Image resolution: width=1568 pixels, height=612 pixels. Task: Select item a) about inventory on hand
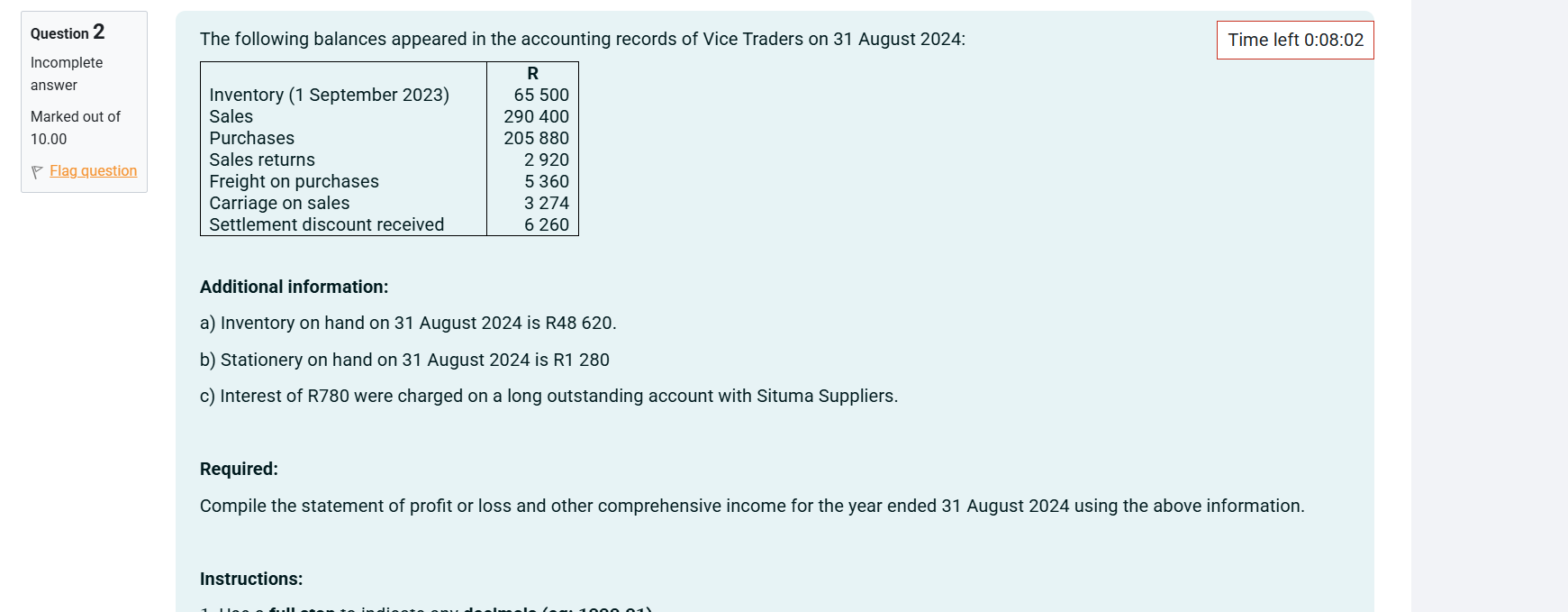pyautogui.click(x=407, y=323)
